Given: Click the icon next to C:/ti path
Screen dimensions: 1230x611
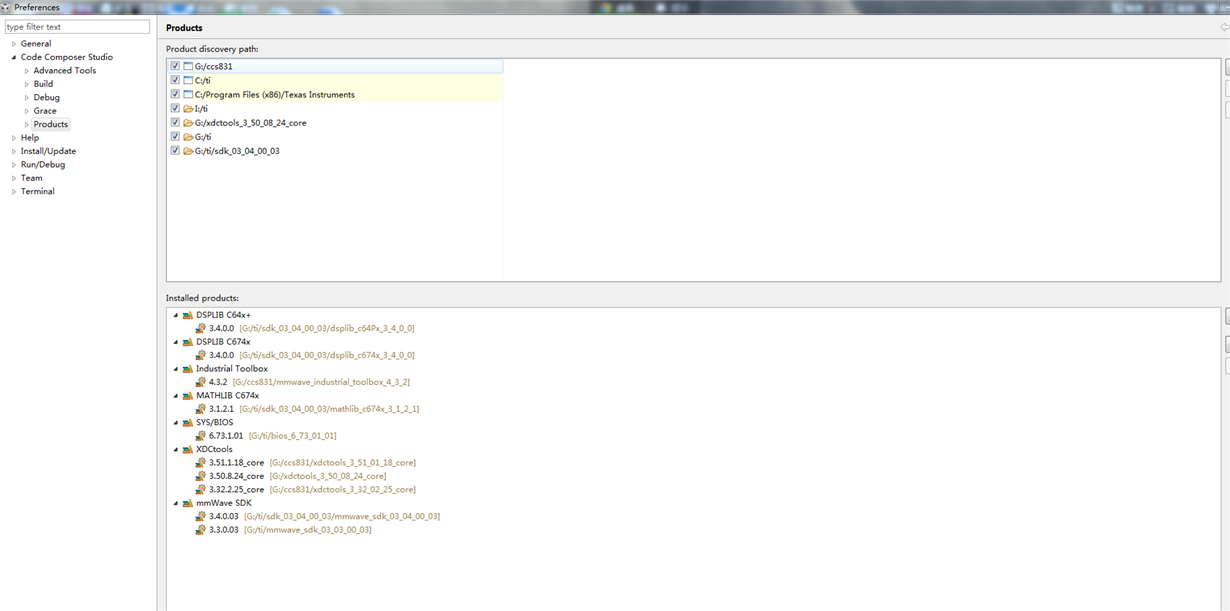Looking at the screenshot, I should [188, 81].
